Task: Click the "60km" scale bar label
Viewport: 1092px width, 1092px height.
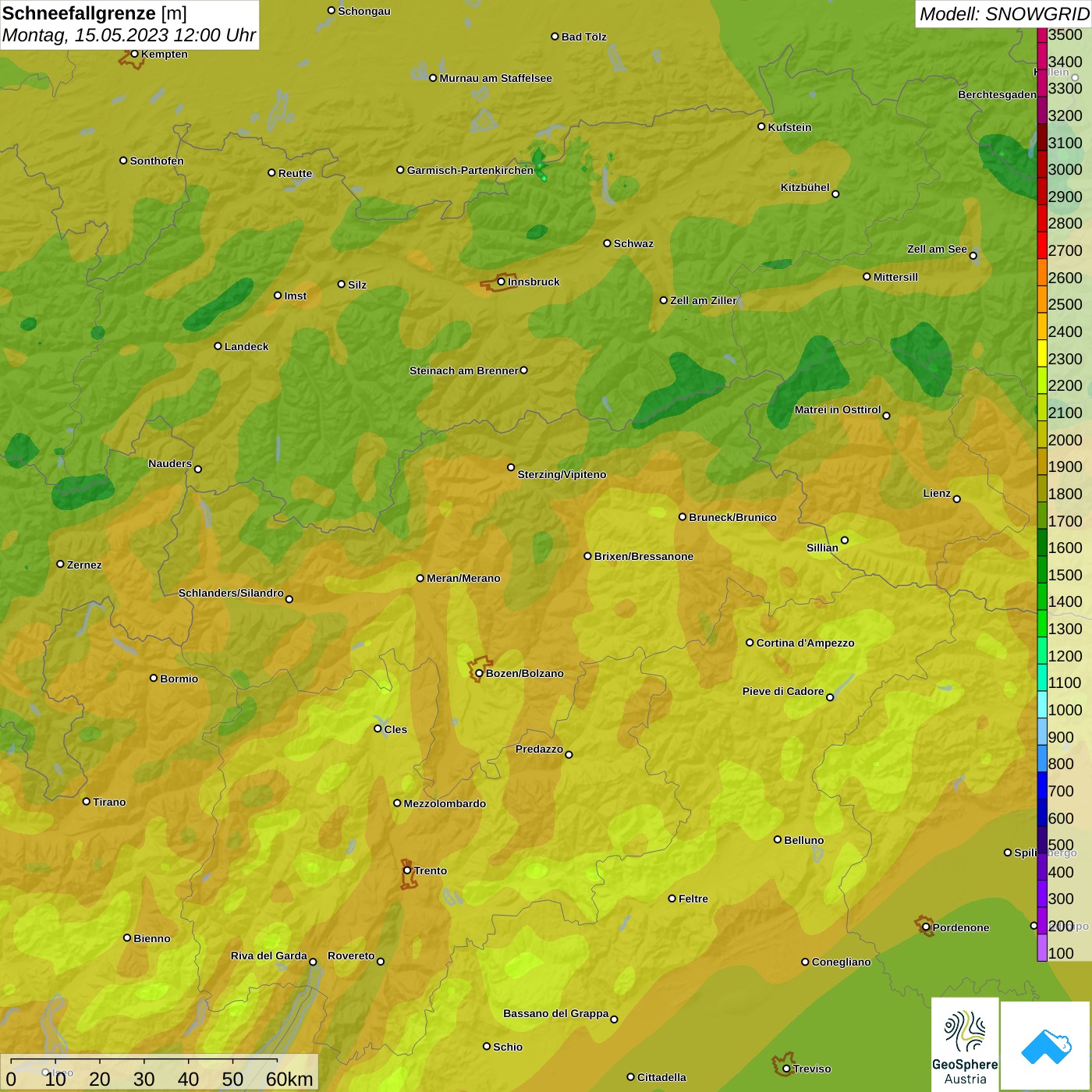Action: click(x=289, y=1079)
